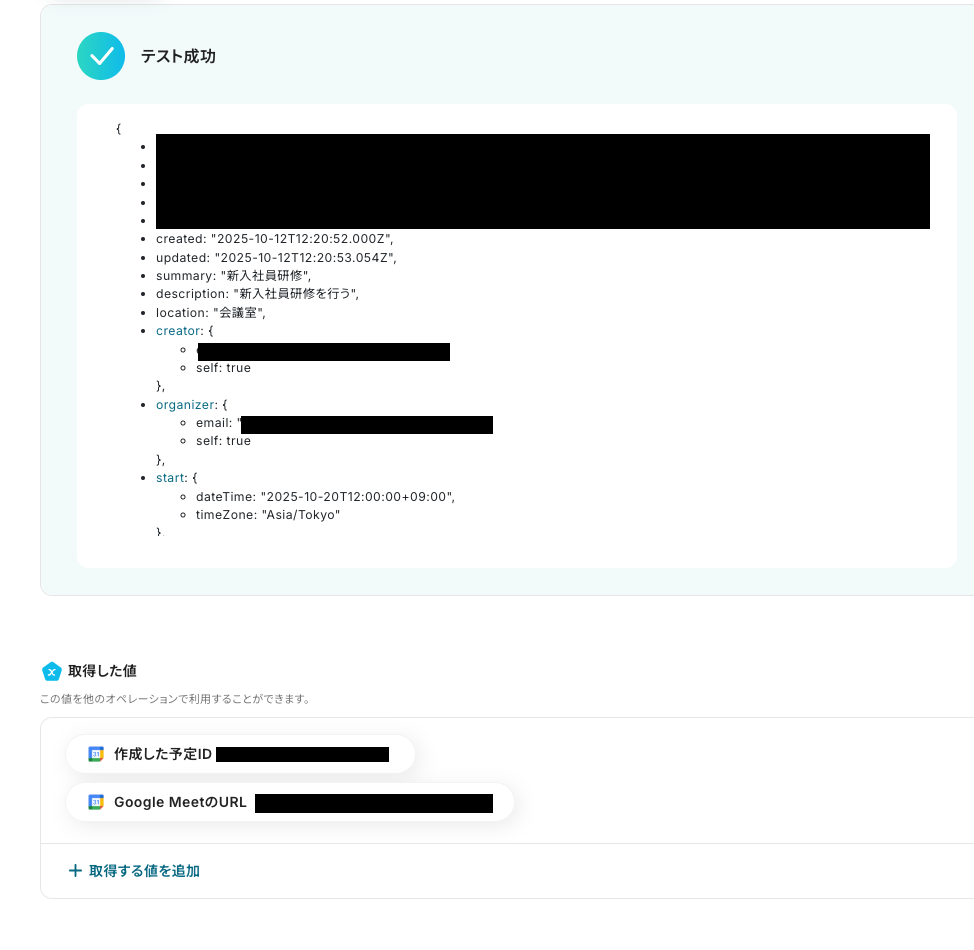The width and height of the screenshot is (974, 950).
Task: Collapse the creator object key
Action: [179, 331]
